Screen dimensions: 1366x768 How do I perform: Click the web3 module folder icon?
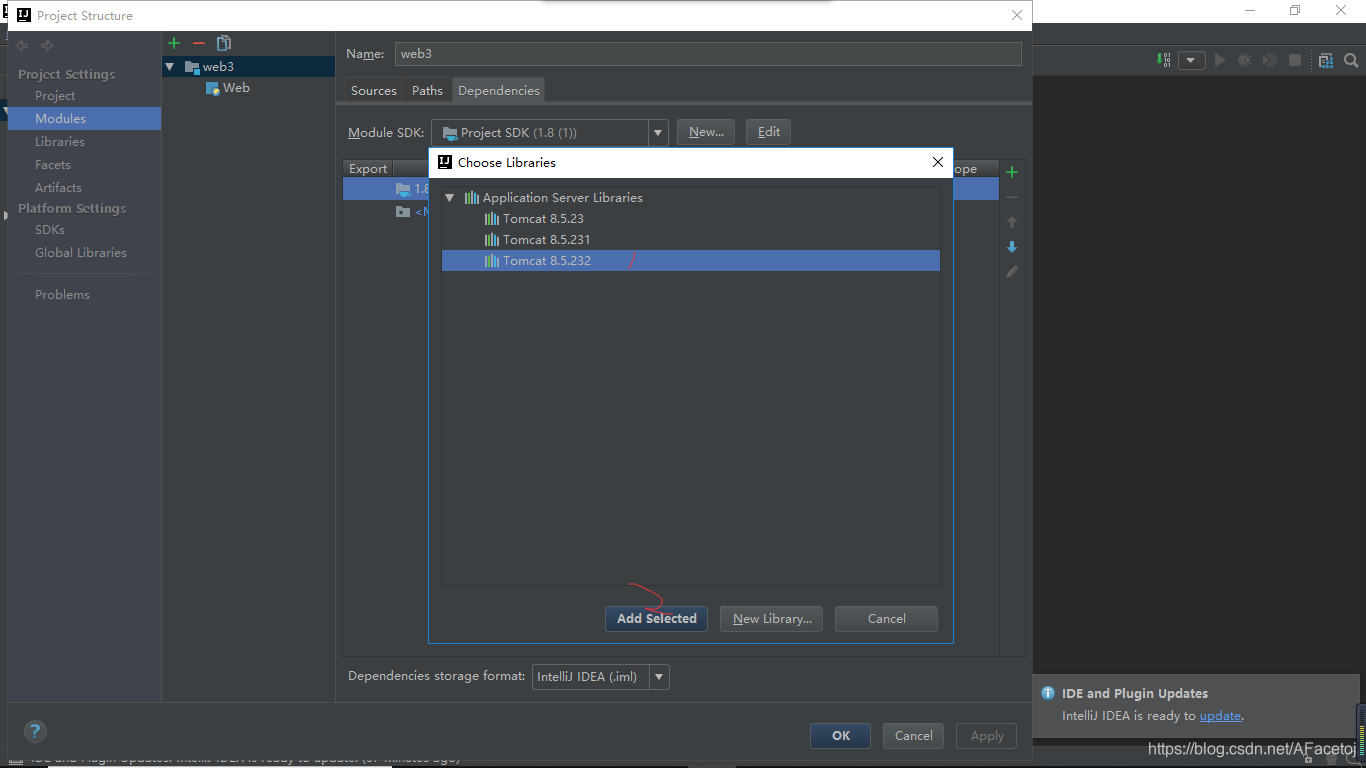pyautogui.click(x=192, y=67)
